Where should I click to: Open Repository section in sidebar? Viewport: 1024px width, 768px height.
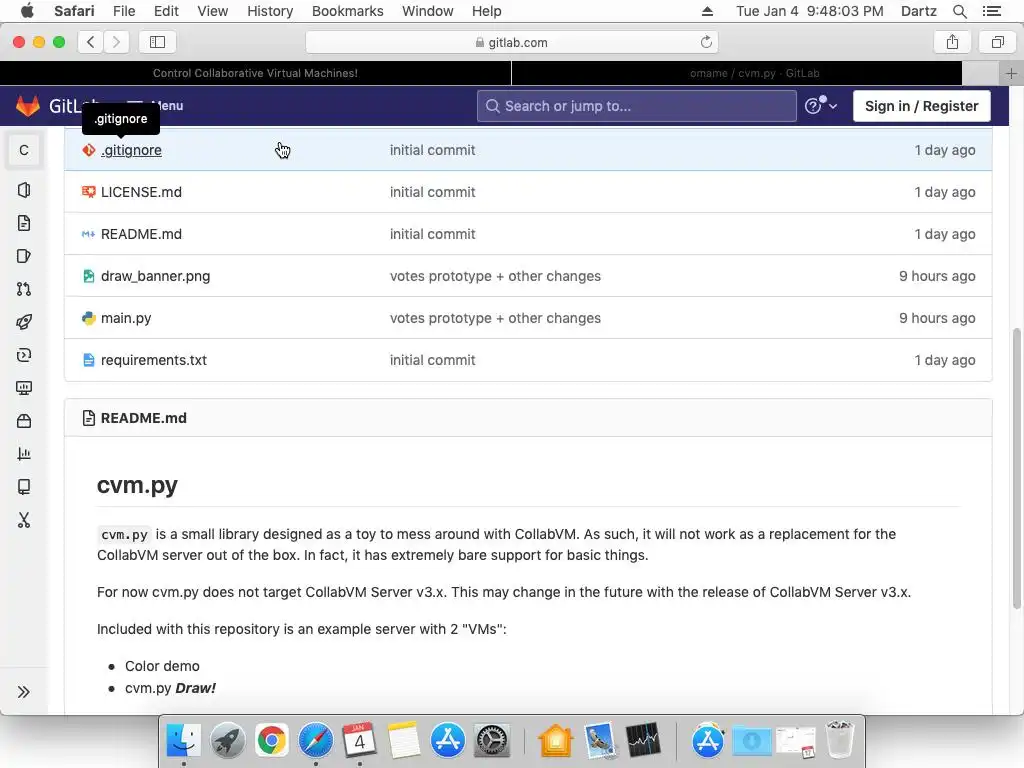click(24, 223)
